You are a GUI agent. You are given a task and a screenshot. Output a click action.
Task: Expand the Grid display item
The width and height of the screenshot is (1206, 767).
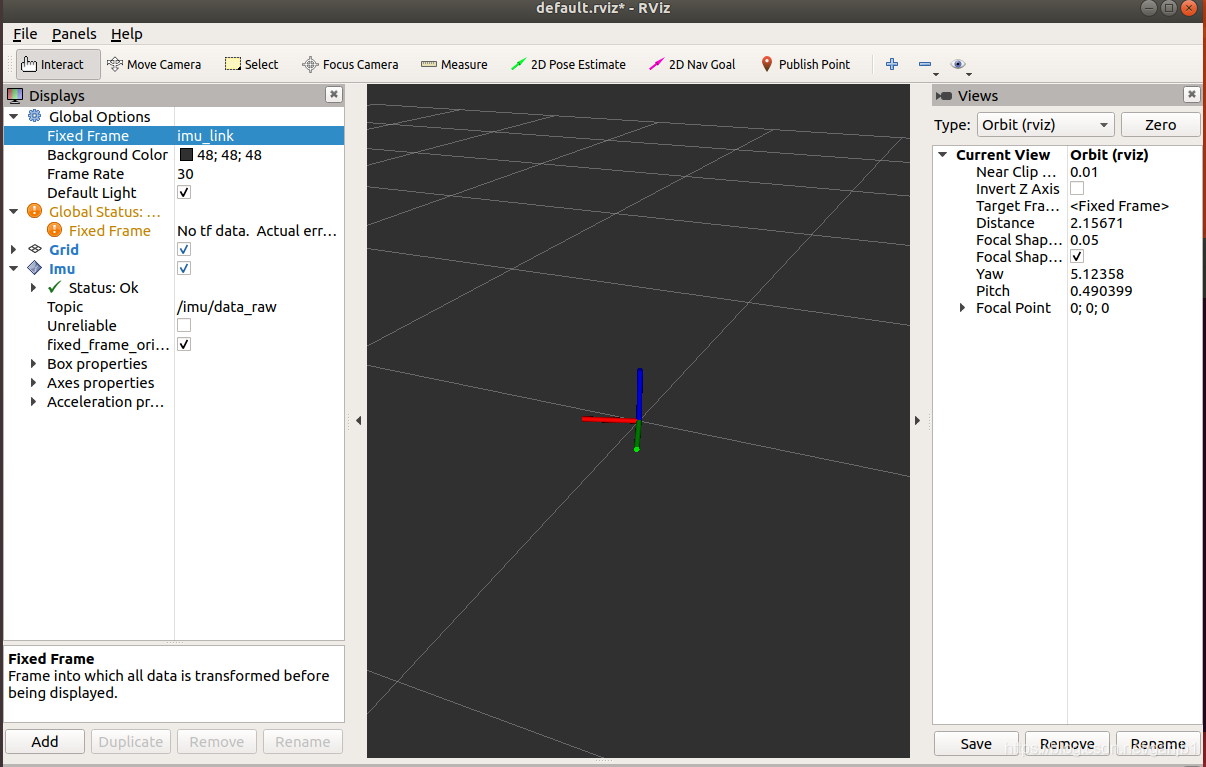pyautogui.click(x=14, y=249)
